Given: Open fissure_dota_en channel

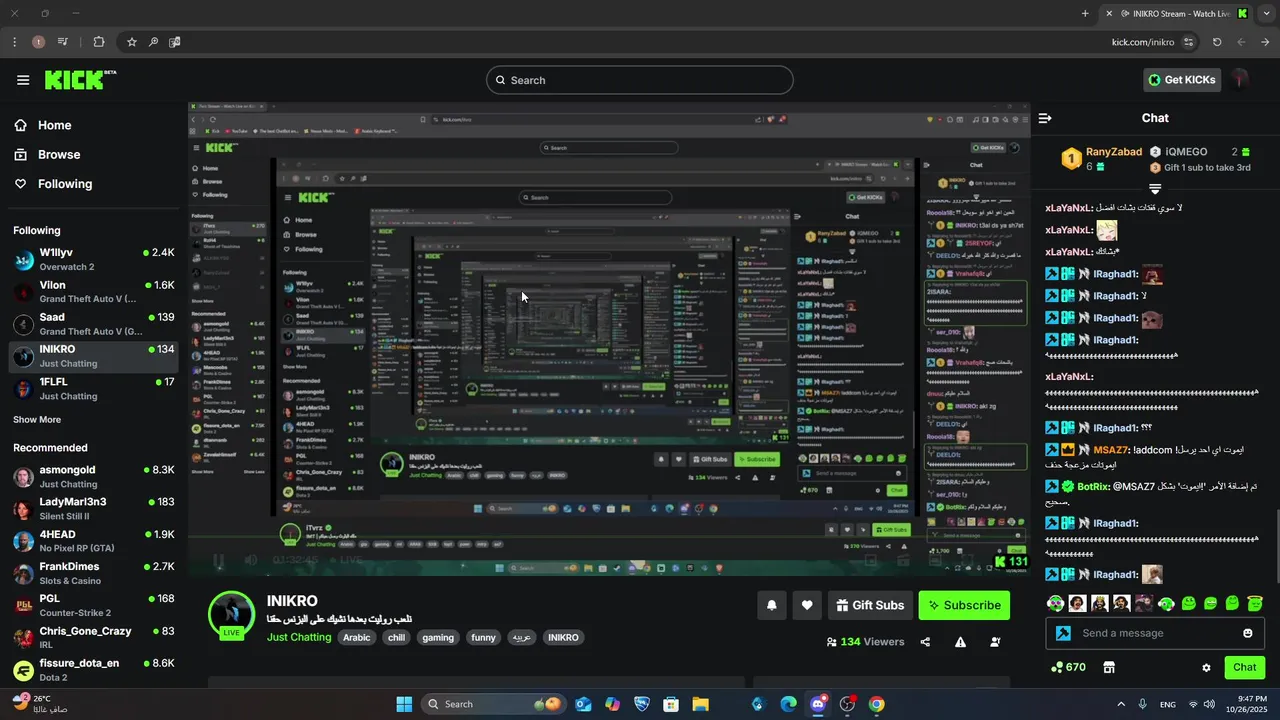Looking at the screenshot, I should click(x=94, y=670).
